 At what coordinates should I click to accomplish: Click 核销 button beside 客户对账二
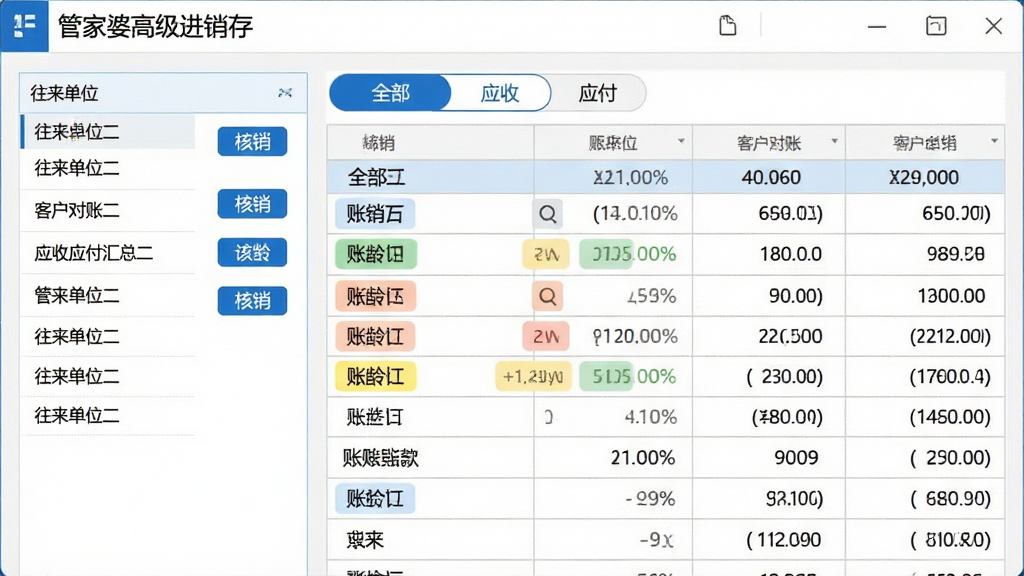coord(252,204)
